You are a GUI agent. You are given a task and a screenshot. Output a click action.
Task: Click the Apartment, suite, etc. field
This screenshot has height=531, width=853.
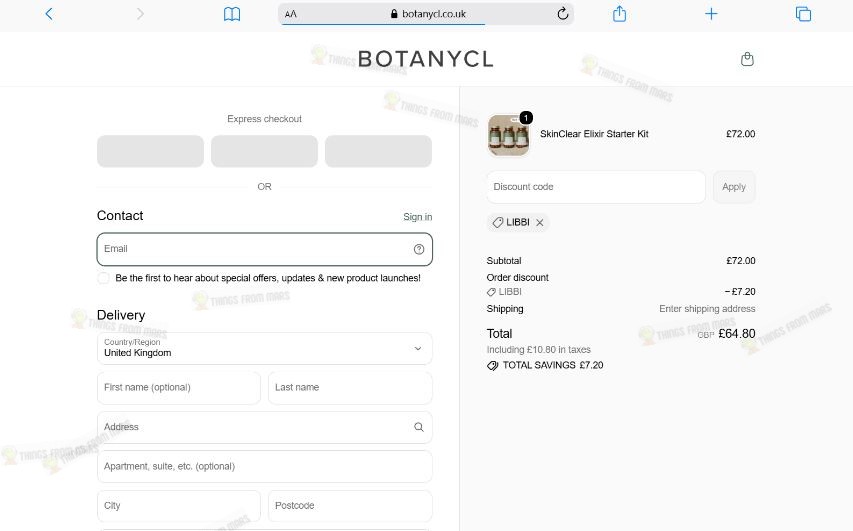(x=264, y=466)
